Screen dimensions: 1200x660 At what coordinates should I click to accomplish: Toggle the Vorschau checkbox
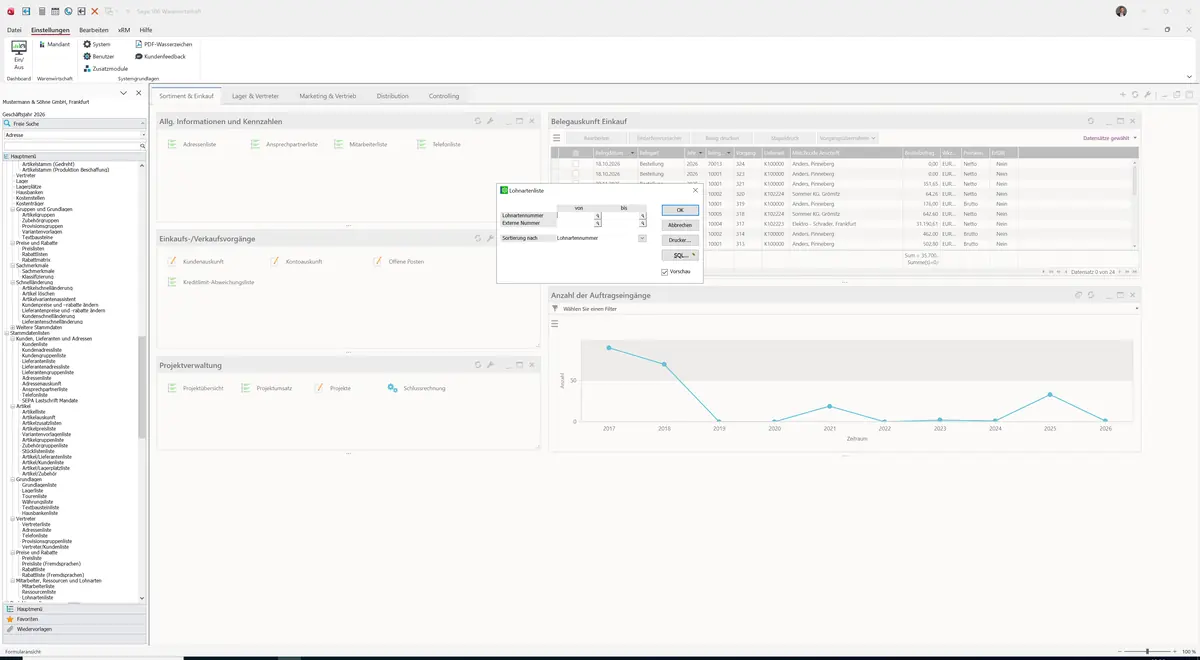pyautogui.click(x=664, y=272)
